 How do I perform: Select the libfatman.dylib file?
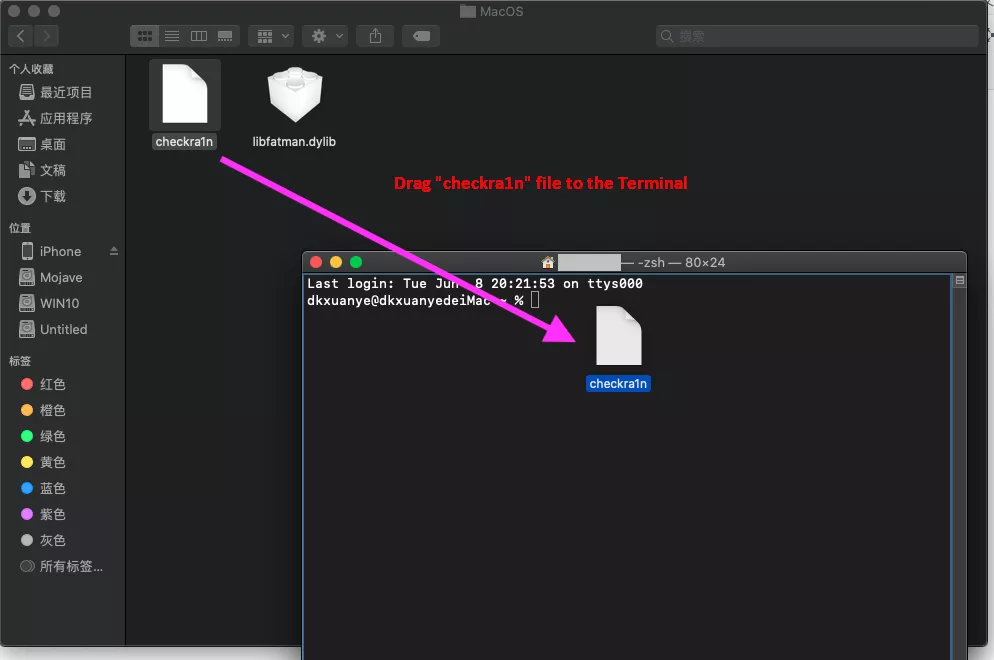294,98
